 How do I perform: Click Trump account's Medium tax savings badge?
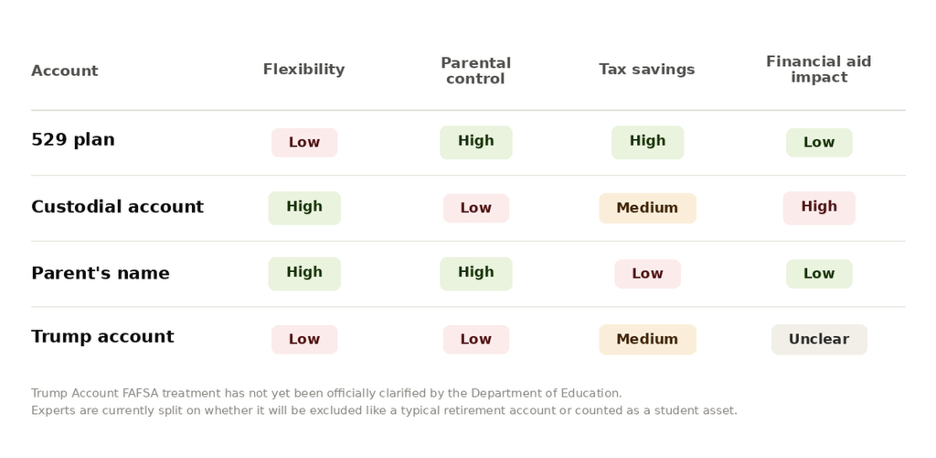tap(648, 340)
